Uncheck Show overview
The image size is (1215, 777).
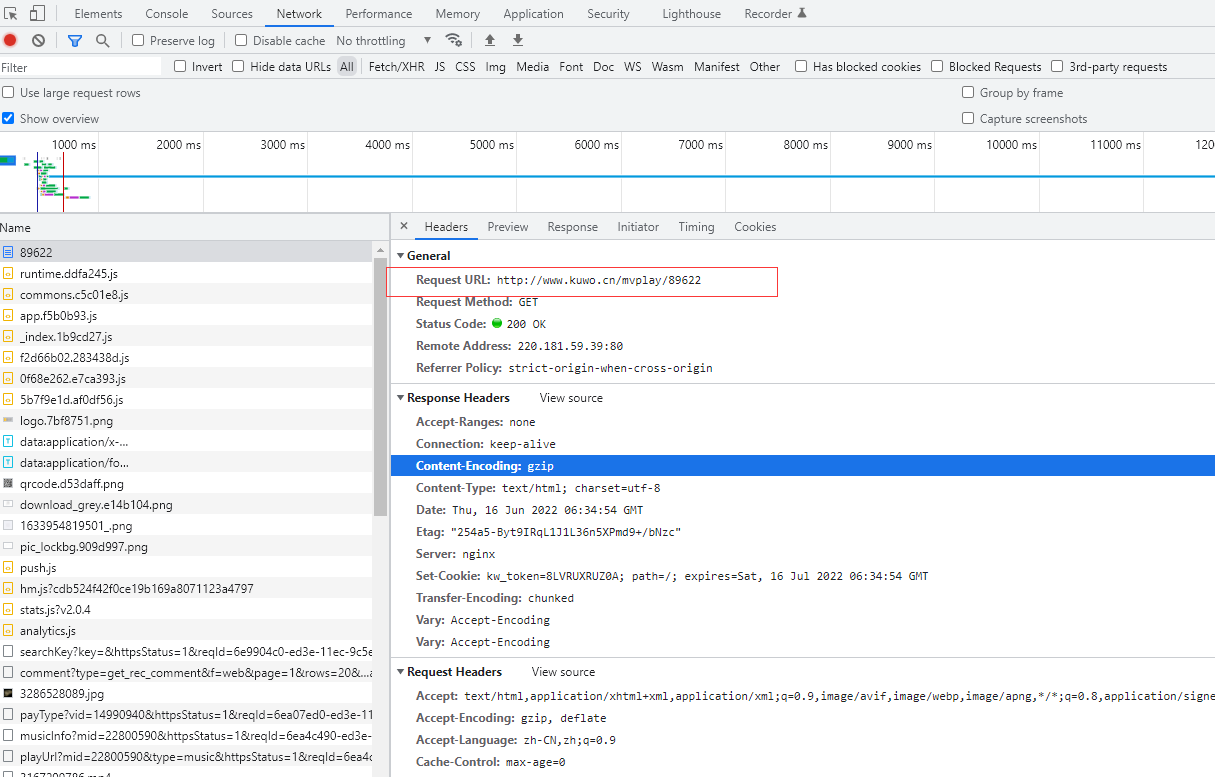[8, 118]
